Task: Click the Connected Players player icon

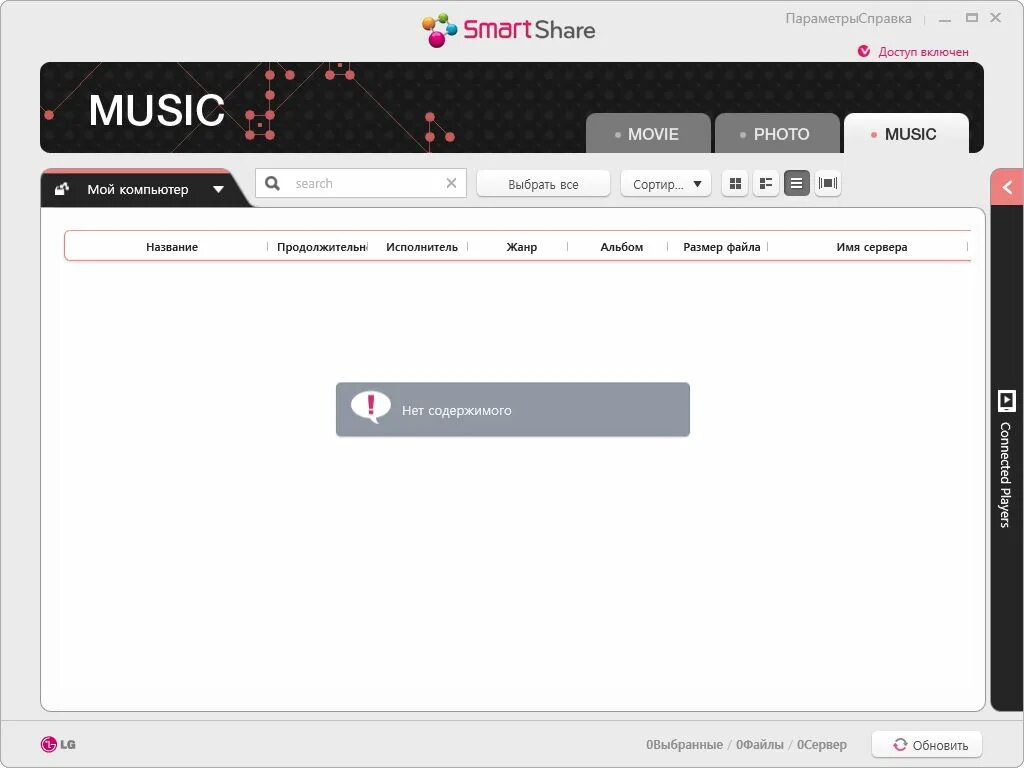Action: [1006, 401]
